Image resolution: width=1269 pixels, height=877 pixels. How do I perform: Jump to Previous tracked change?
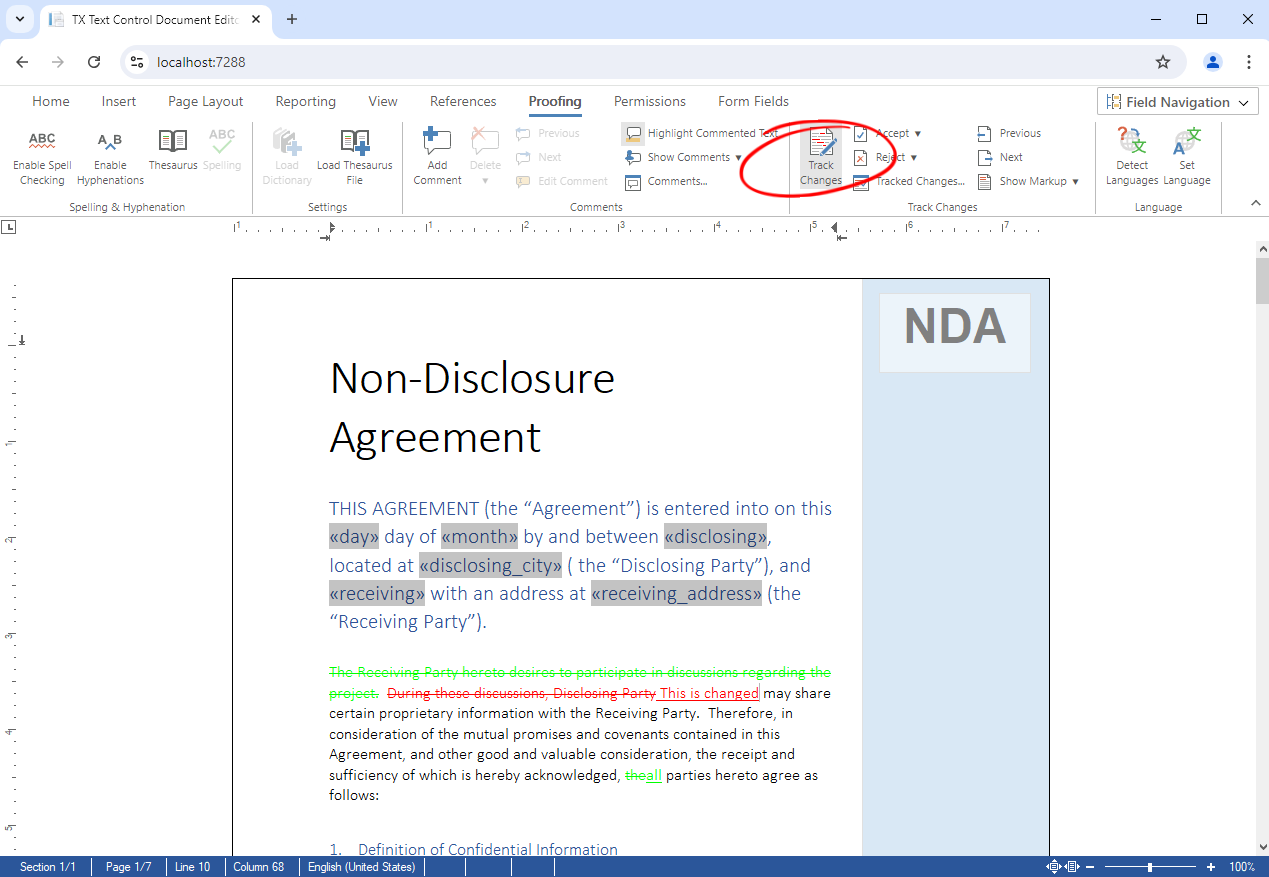(x=1009, y=133)
